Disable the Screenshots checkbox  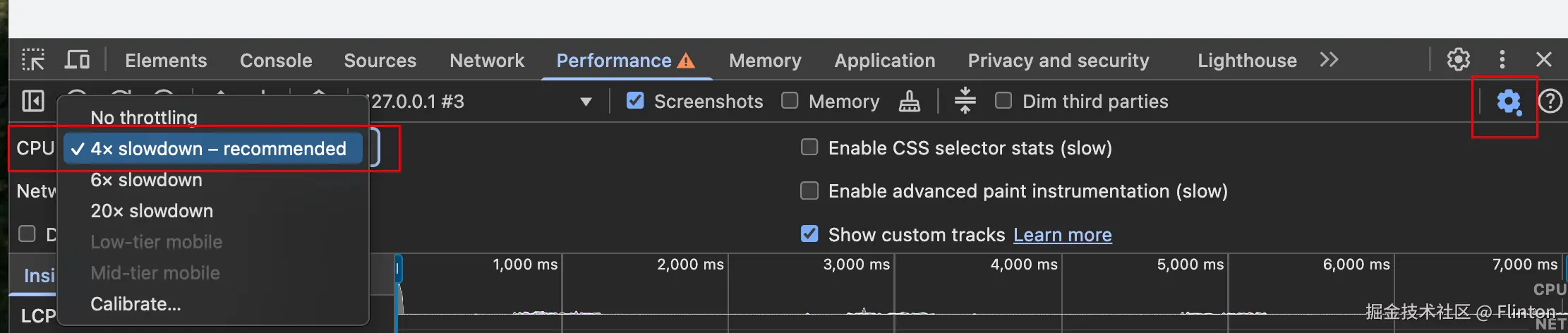click(635, 101)
